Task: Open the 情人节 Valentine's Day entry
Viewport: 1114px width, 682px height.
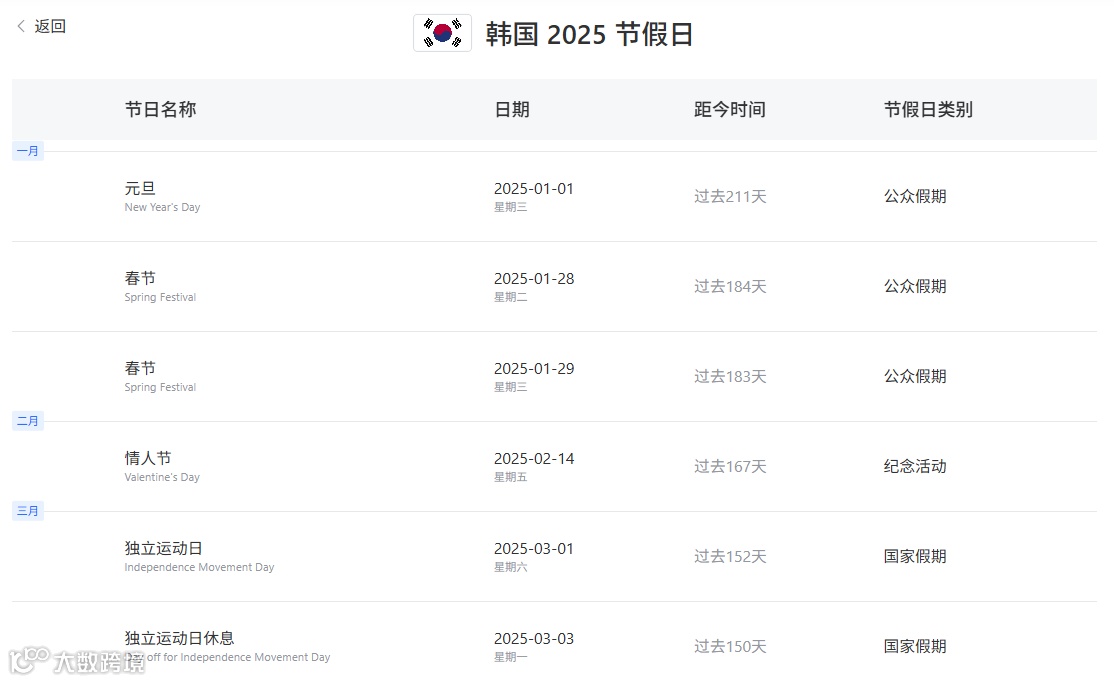Action: tap(148, 458)
